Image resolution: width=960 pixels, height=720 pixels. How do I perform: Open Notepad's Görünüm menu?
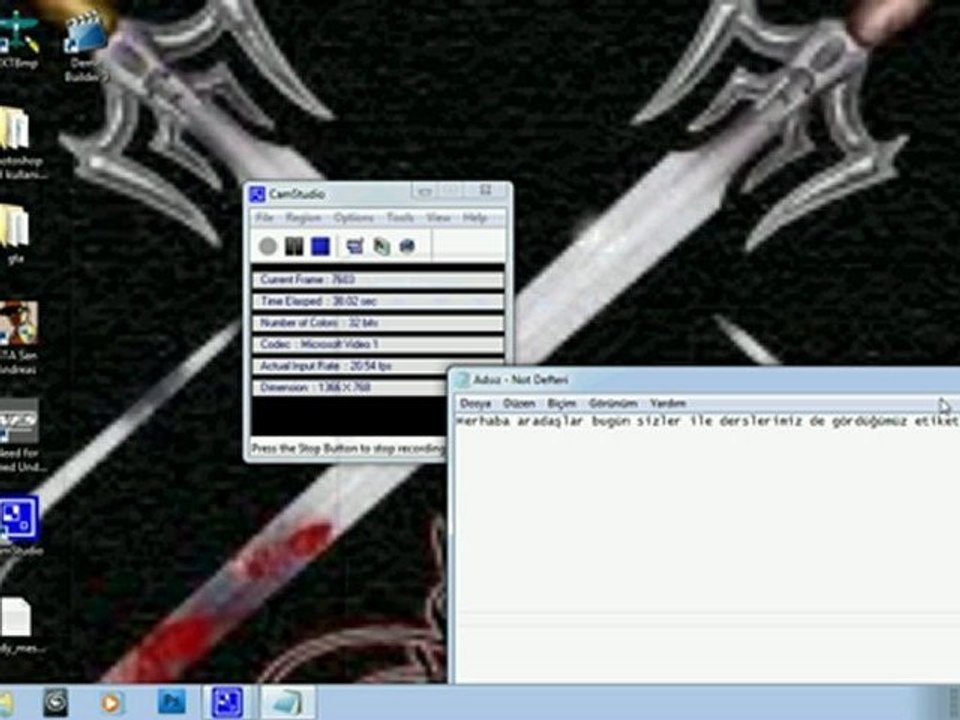point(613,403)
